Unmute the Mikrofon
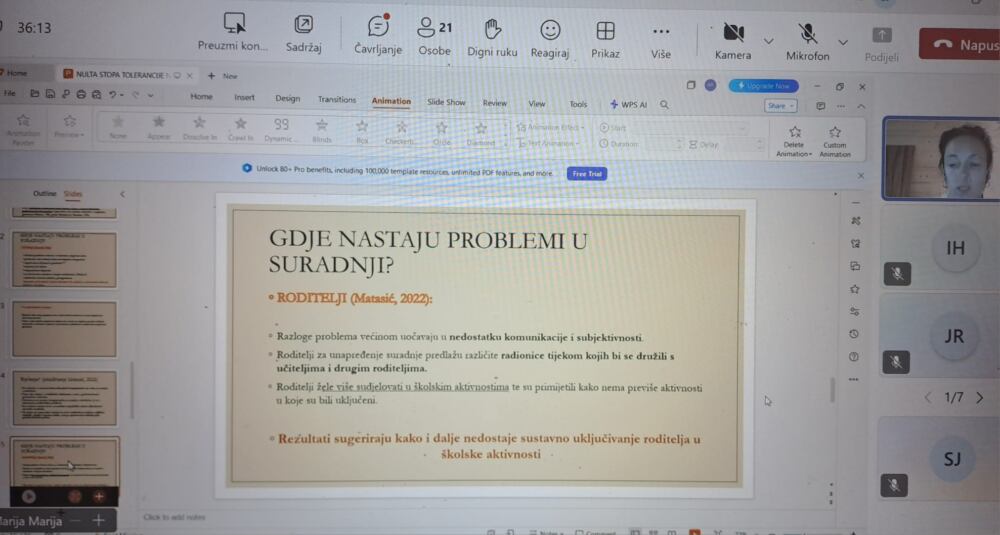Screen dimensions: 1000x535 tap(807, 32)
